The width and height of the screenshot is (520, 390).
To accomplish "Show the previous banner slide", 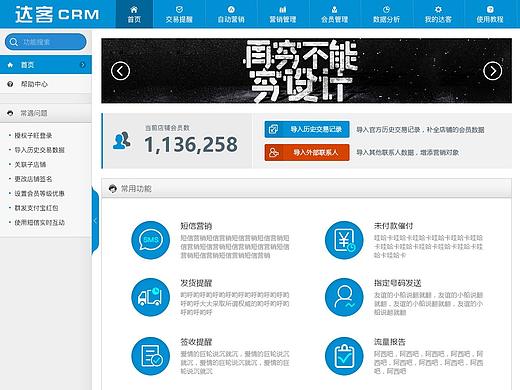I will pos(120,71).
